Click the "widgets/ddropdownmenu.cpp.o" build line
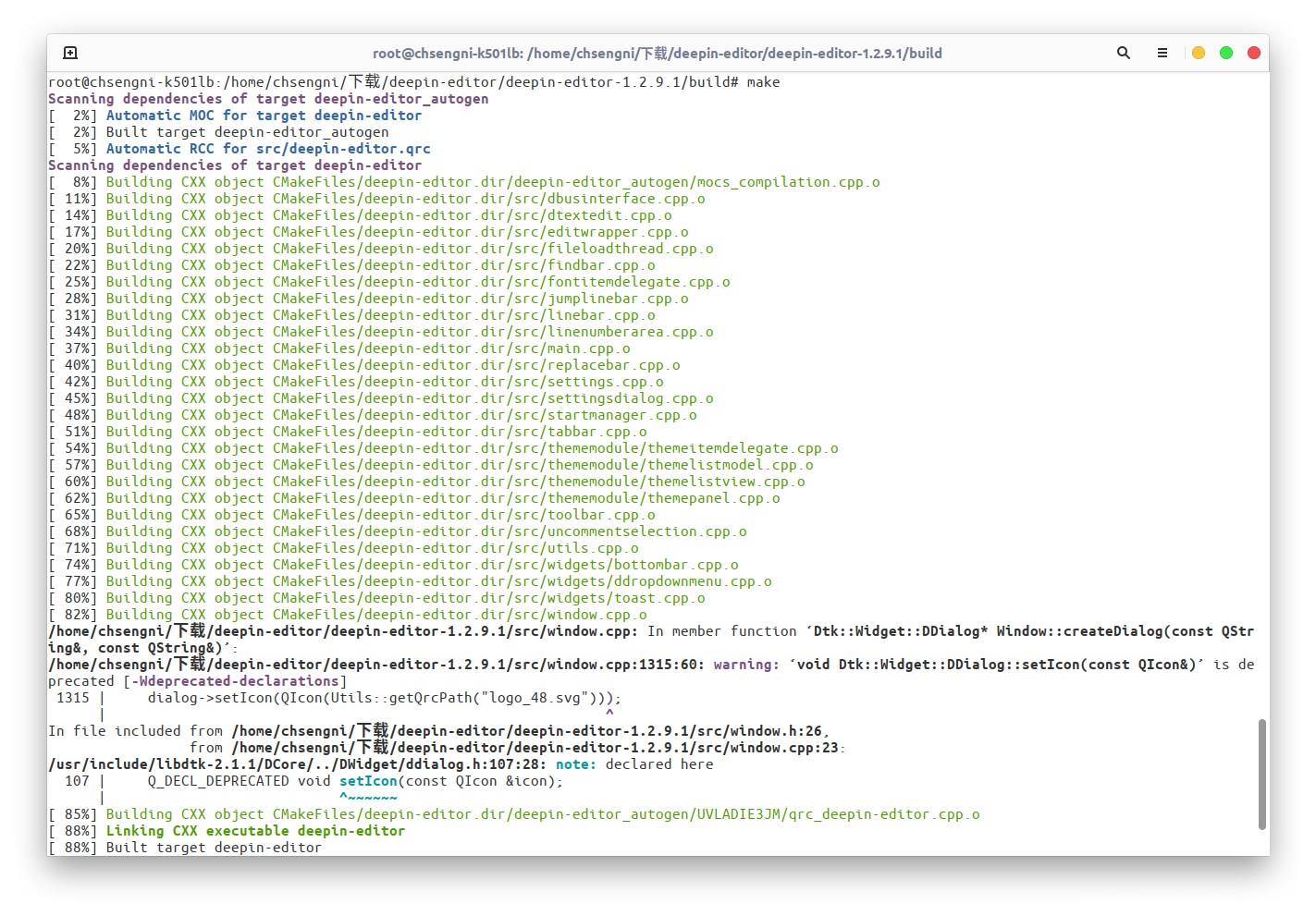Screen dimensions: 1316x916 point(410,581)
